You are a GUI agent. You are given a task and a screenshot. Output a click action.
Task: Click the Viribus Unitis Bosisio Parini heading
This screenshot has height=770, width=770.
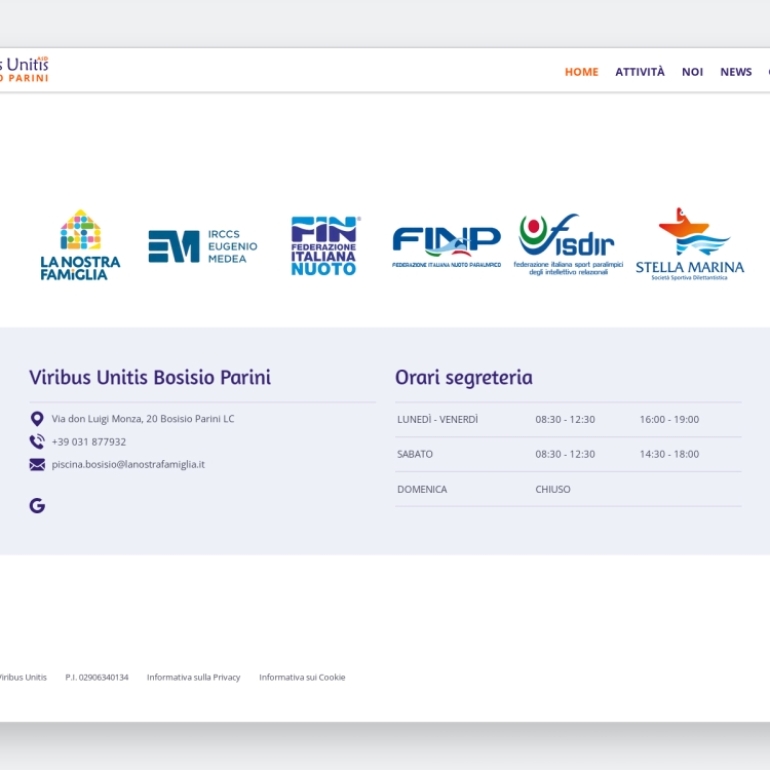[x=150, y=378]
